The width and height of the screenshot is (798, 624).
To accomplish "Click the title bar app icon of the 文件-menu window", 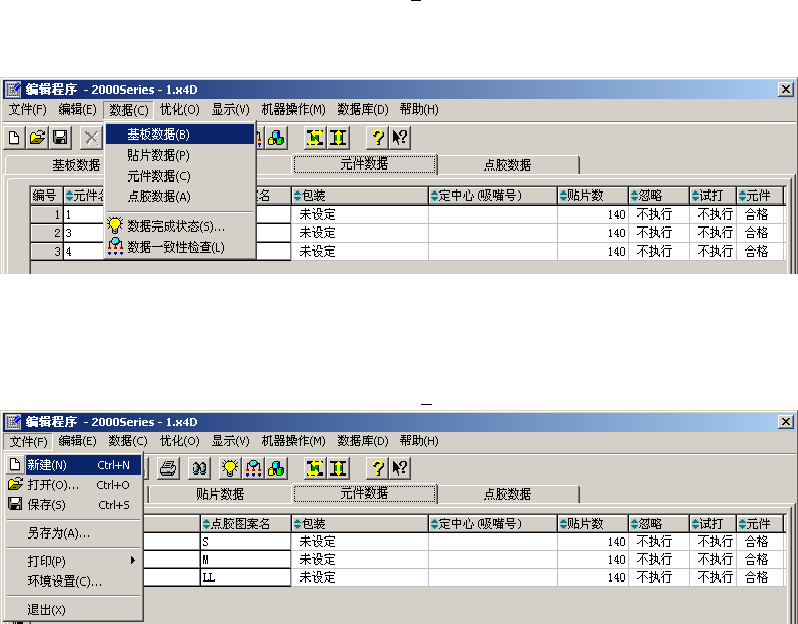I will [13, 422].
